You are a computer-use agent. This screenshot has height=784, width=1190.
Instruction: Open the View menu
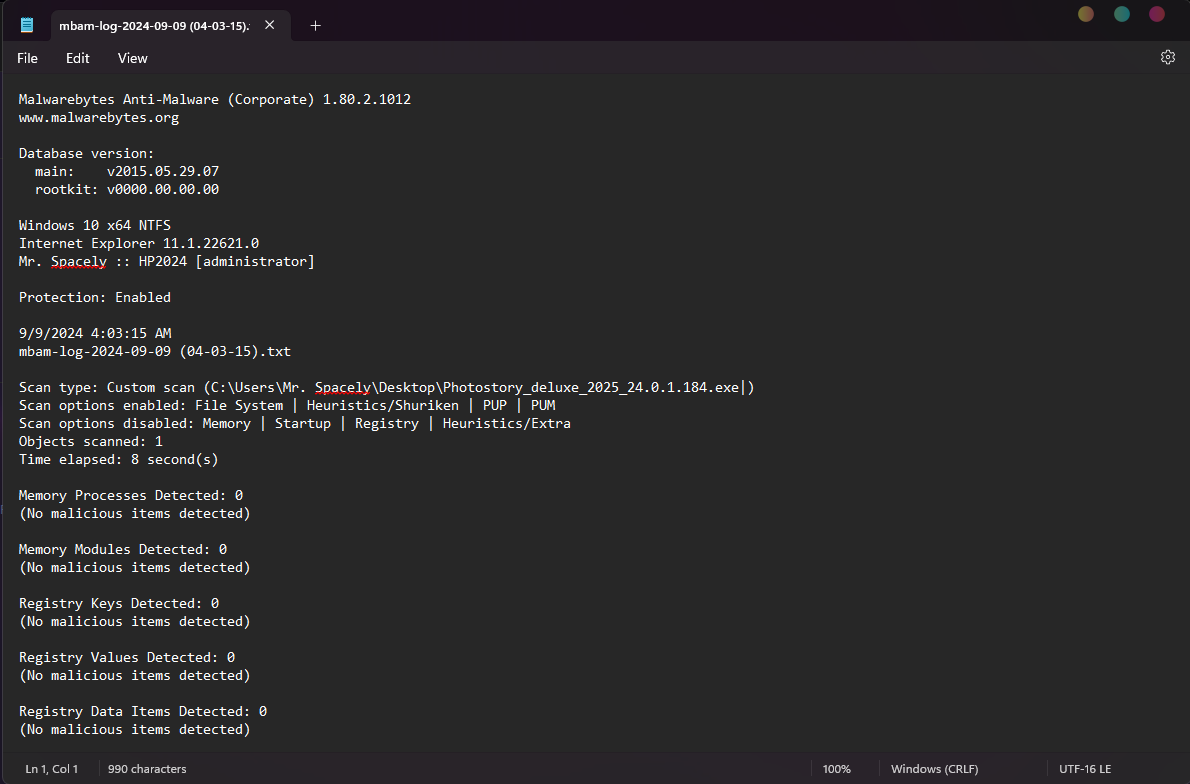click(132, 58)
